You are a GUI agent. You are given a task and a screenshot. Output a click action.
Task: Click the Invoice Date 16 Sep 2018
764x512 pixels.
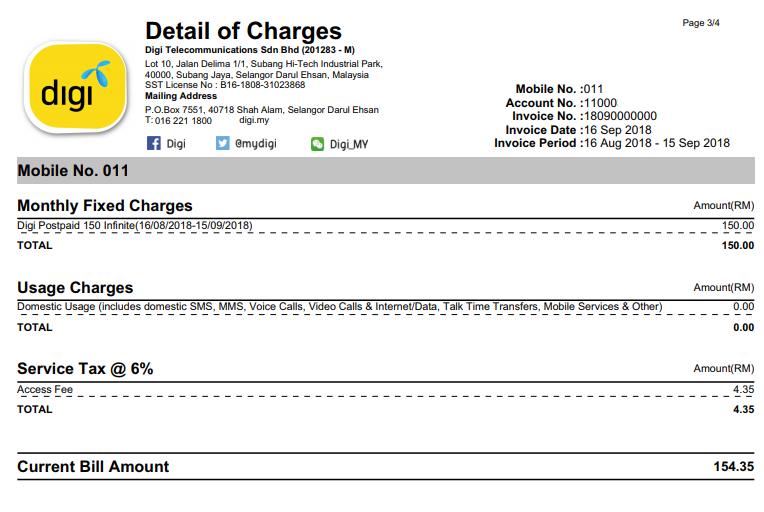618,130
